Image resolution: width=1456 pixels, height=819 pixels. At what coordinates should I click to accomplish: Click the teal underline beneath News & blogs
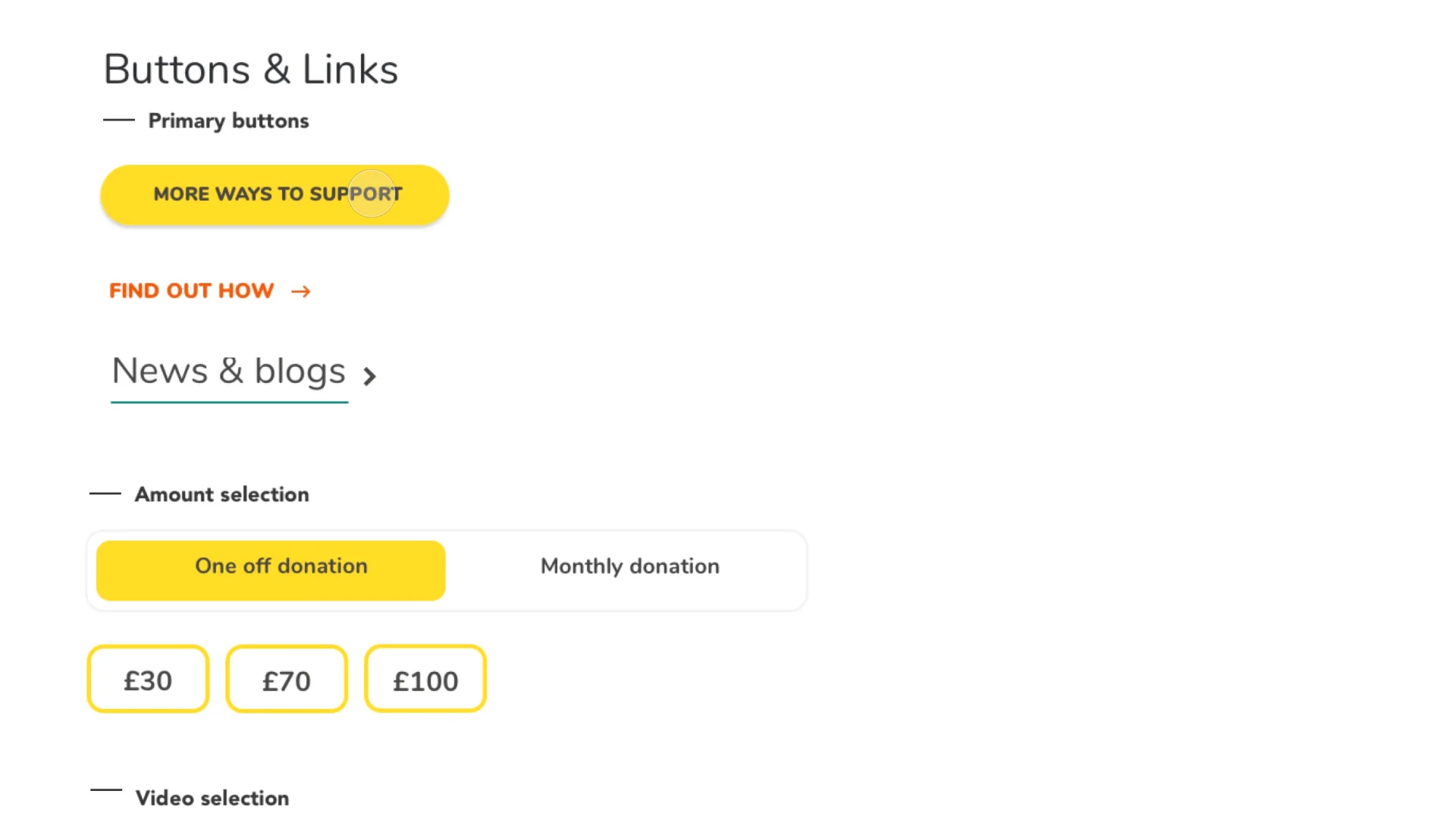click(230, 402)
